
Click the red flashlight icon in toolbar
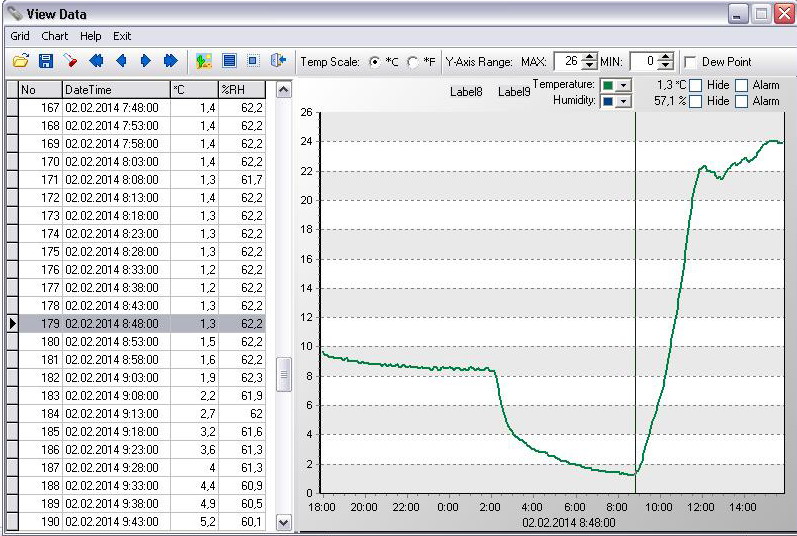tap(70, 61)
